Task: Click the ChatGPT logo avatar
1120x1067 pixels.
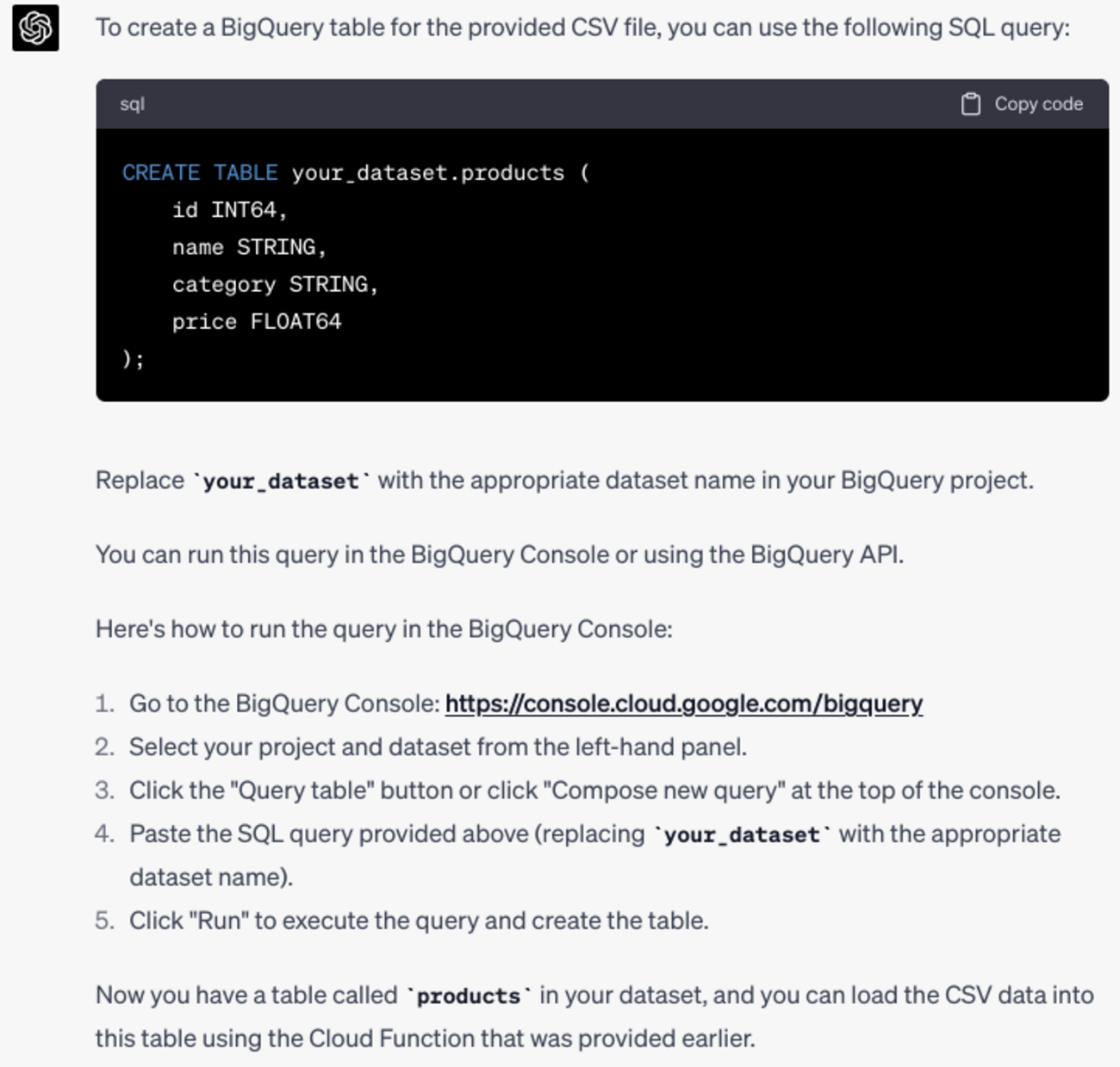Action: point(35,28)
